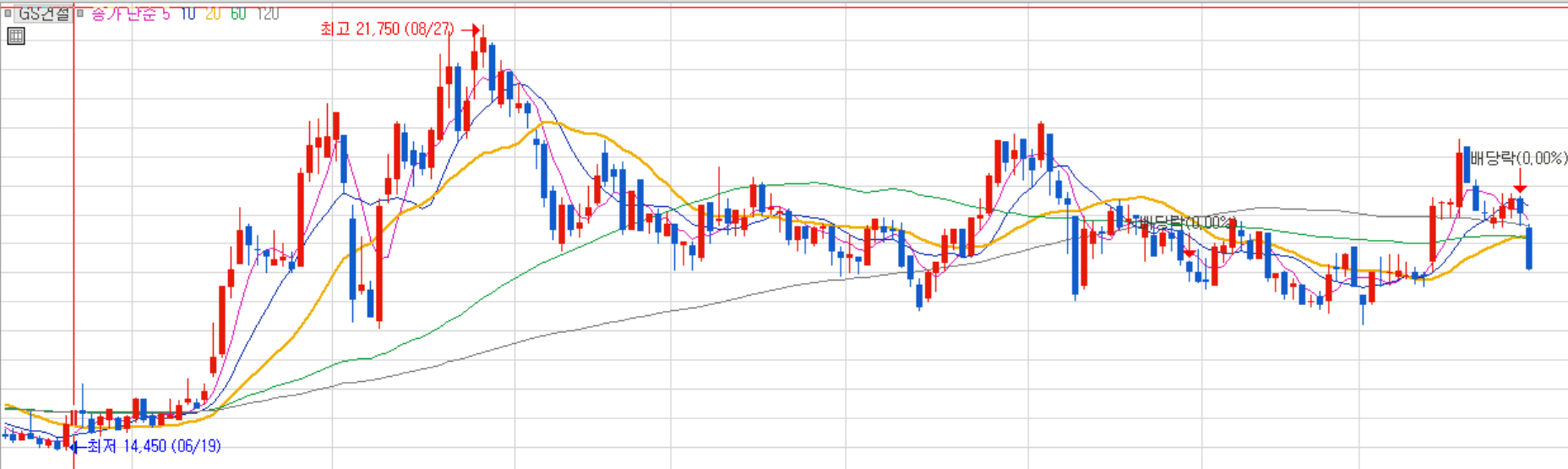Select the 120-day moving average label
Image resolution: width=1568 pixels, height=469 pixels.
[268, 14]
